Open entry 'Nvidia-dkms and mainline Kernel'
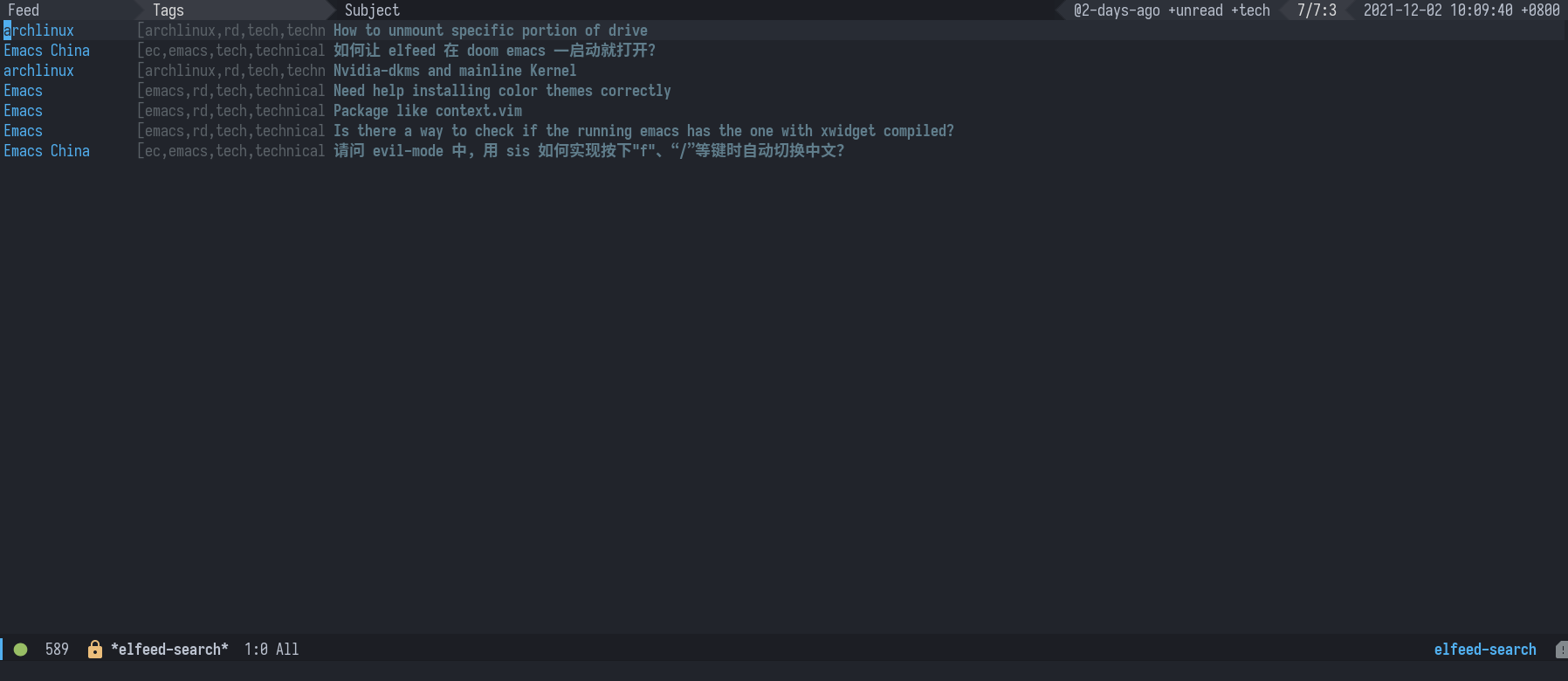Viewport: 1568px width, 681px height. 455,71
